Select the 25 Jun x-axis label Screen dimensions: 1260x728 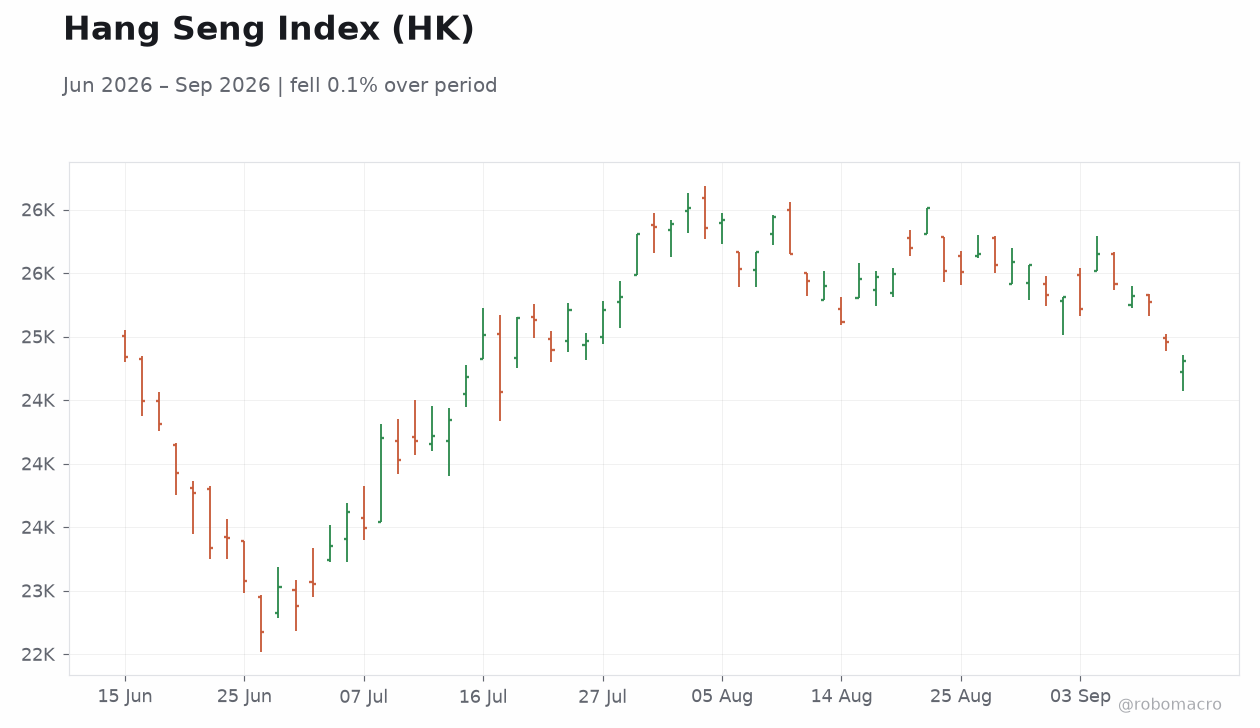244,696
